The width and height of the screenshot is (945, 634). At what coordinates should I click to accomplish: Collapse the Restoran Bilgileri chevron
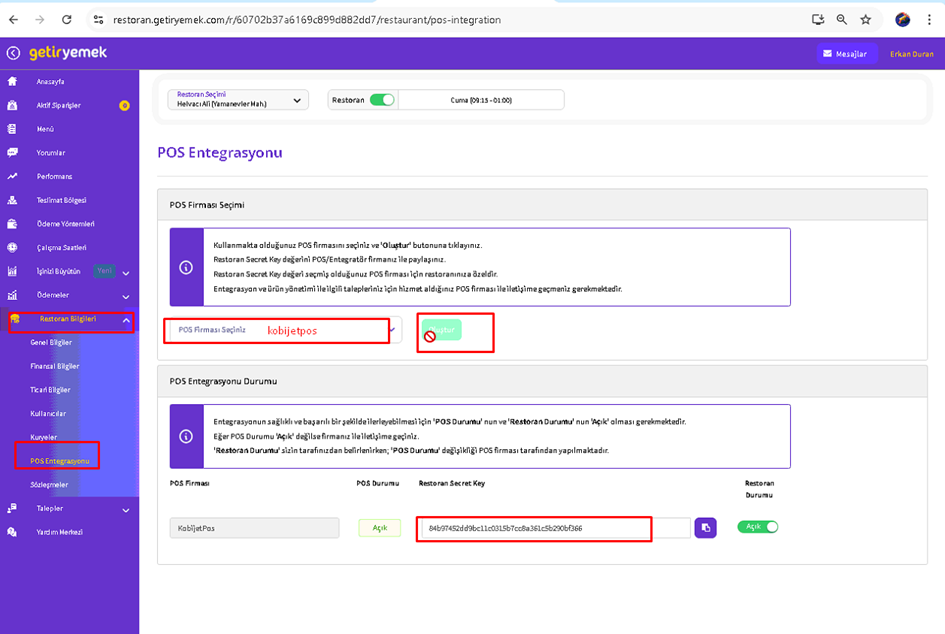pyautogui.click(x=126, y=320)
